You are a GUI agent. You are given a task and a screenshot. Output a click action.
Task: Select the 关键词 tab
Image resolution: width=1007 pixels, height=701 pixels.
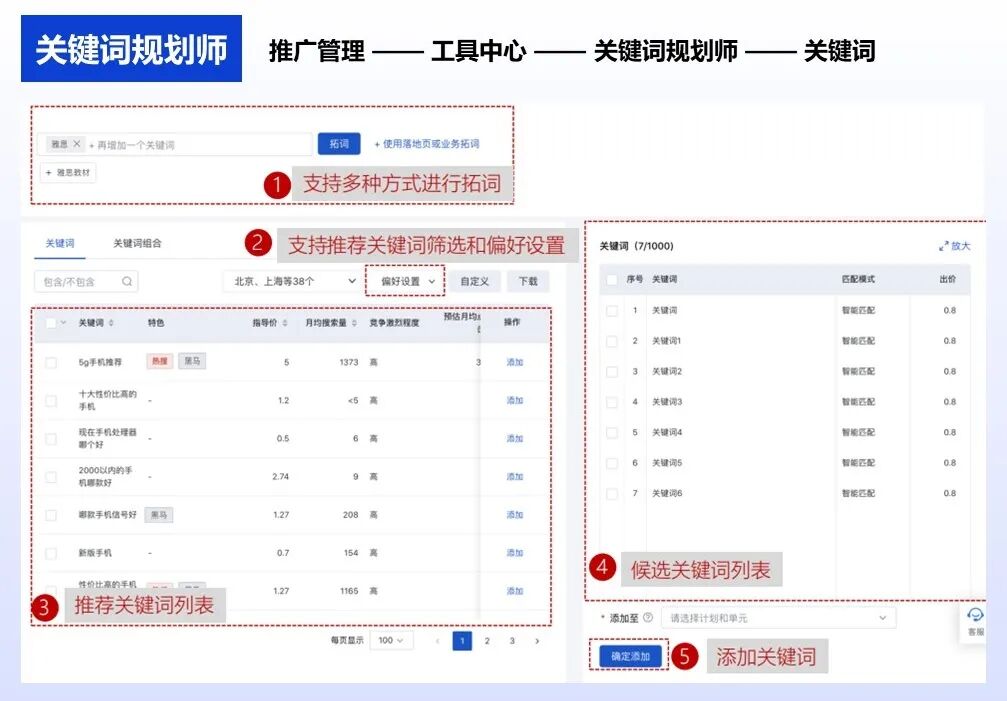point(58,243)
